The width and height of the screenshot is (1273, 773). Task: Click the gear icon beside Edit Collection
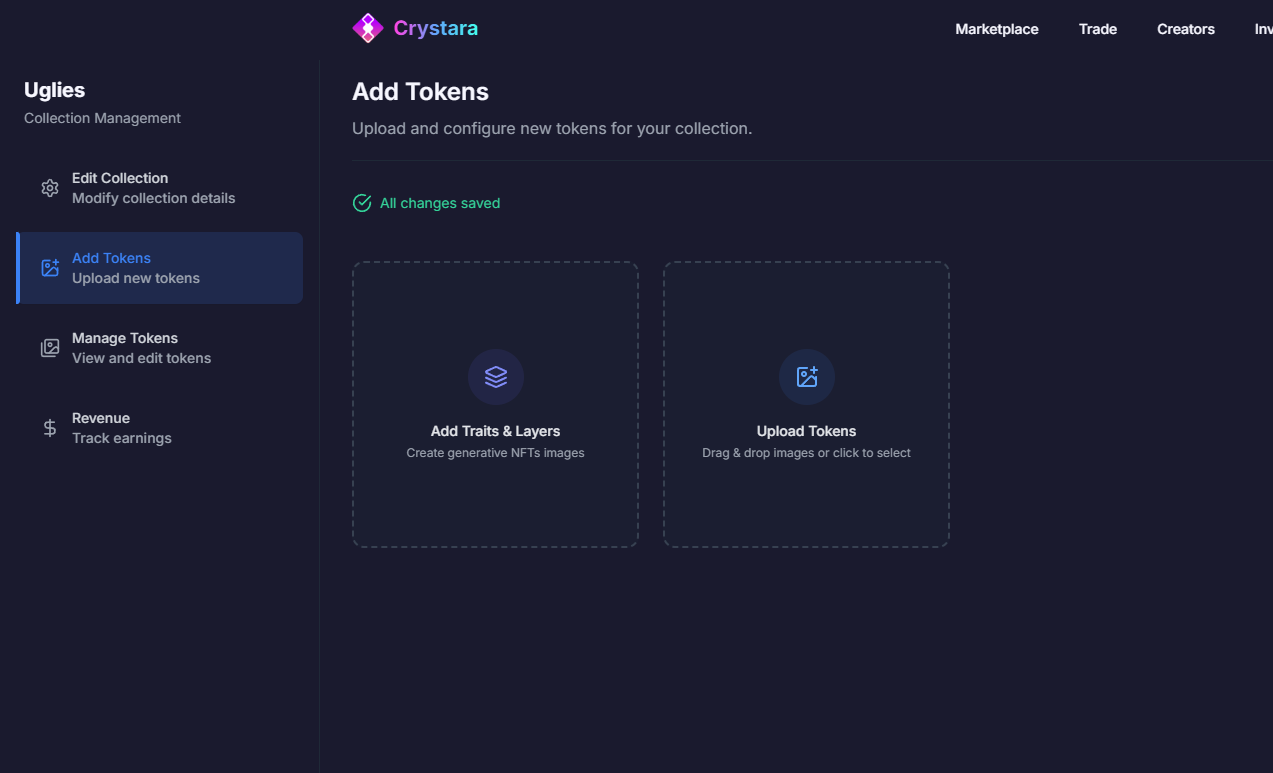pos(50,188)
